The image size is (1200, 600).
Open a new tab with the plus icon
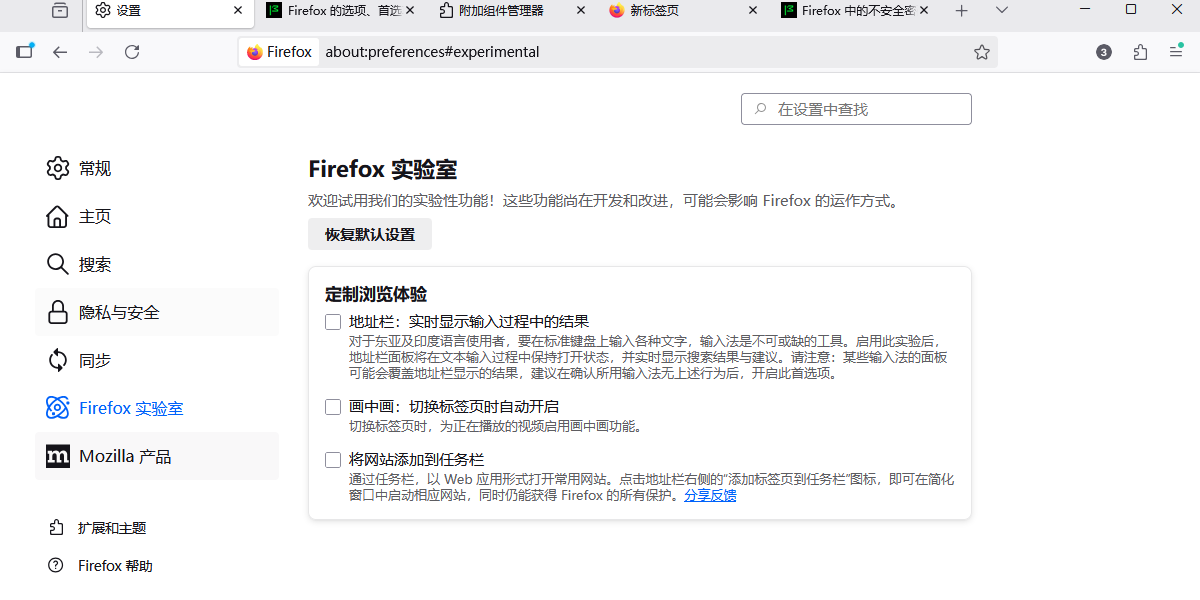pyautogui.click(x=961, y=11)
